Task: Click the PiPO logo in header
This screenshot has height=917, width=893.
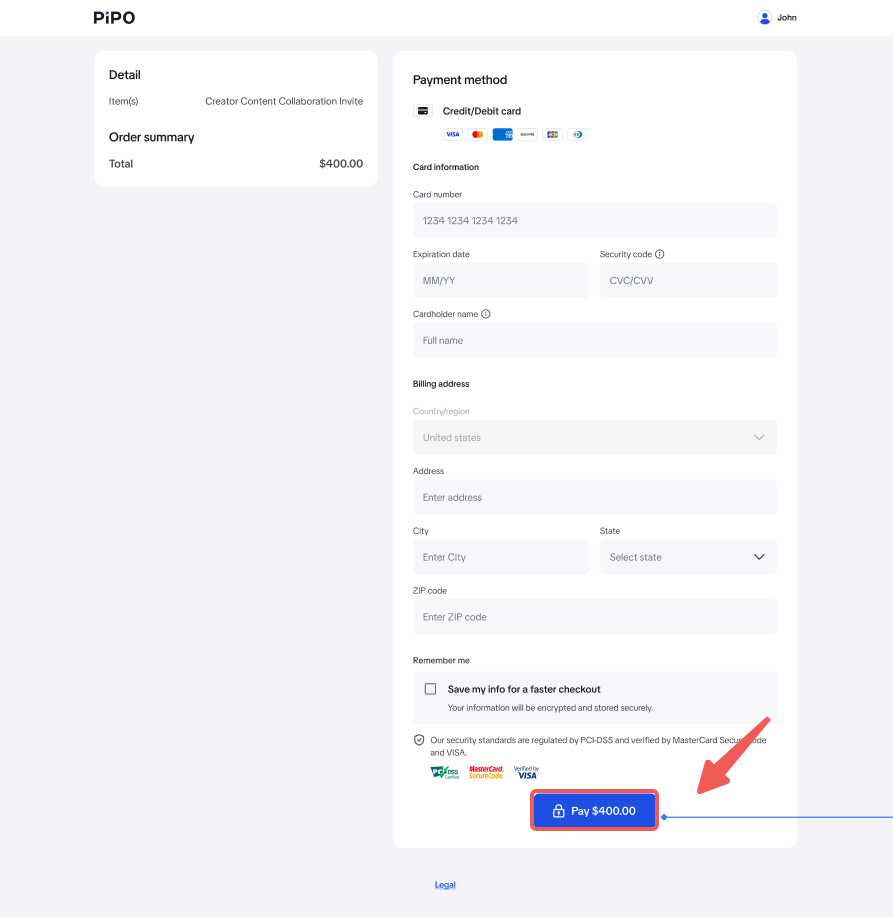Action: (114, 18)
